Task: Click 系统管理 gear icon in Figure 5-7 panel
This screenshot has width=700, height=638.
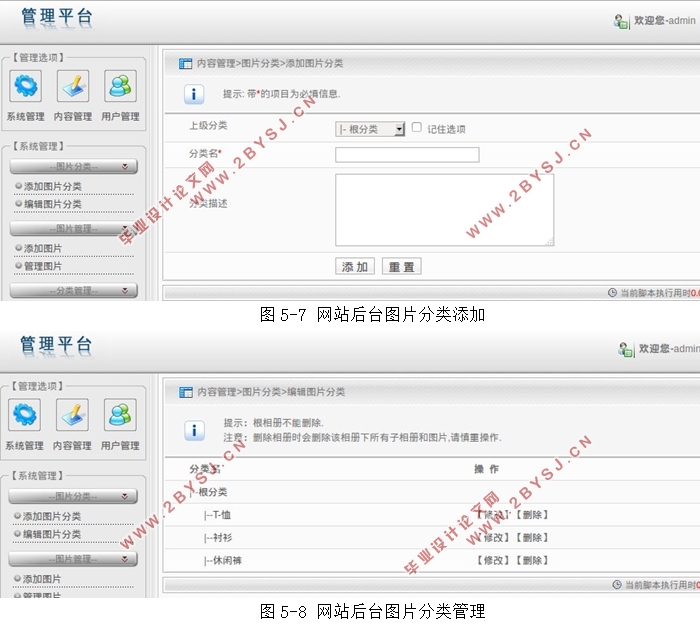Action: (x=25, y=86)
